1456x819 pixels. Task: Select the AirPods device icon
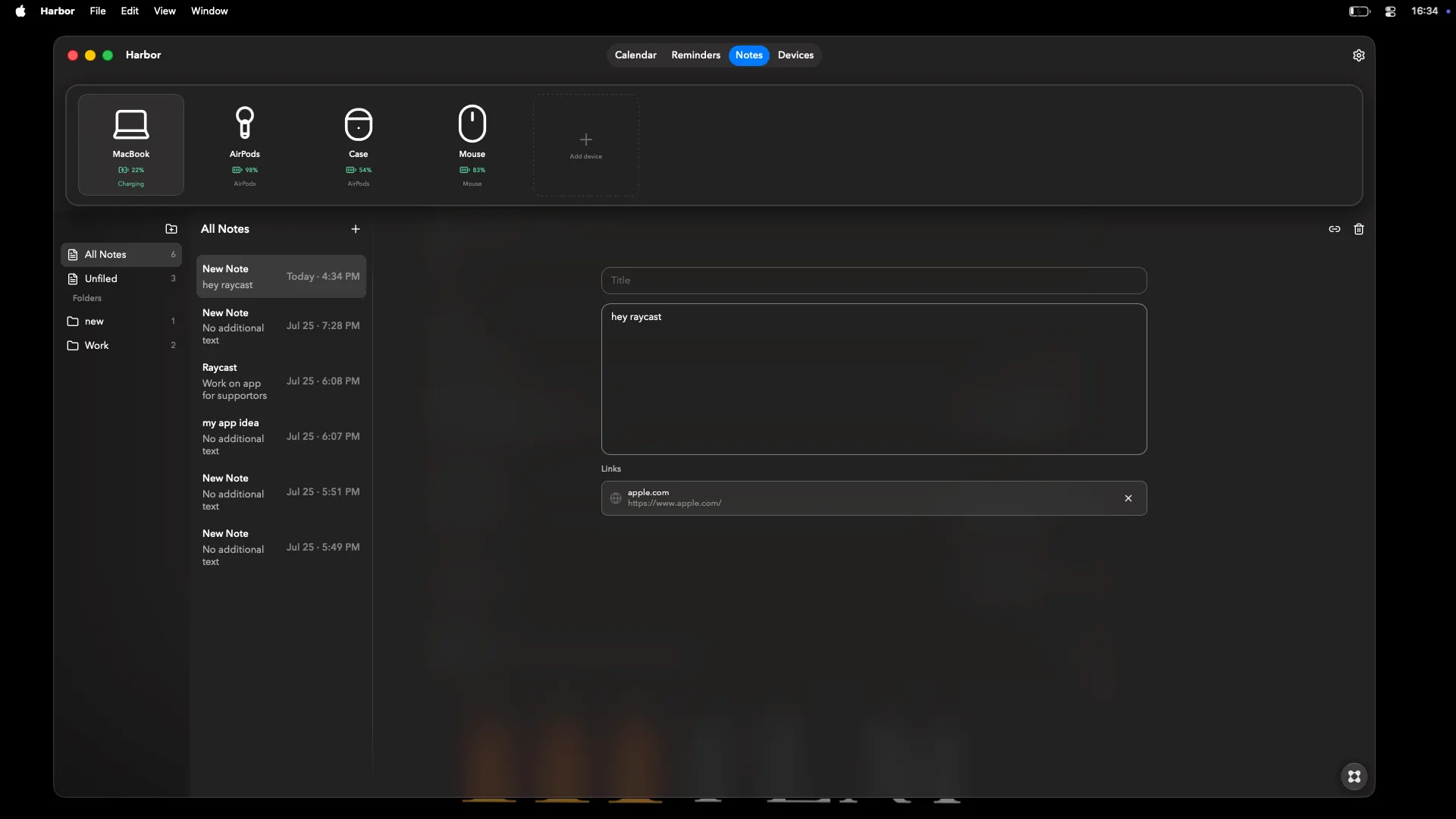[245, 123]
